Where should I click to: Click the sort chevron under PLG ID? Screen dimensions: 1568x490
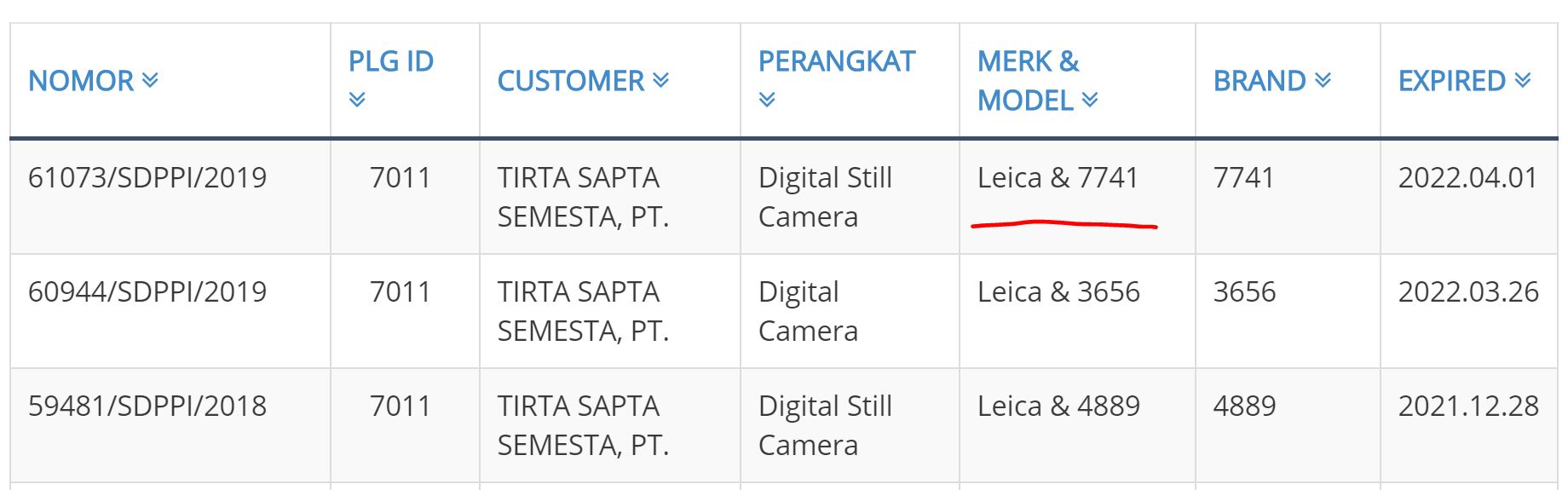tap(357, 100)
